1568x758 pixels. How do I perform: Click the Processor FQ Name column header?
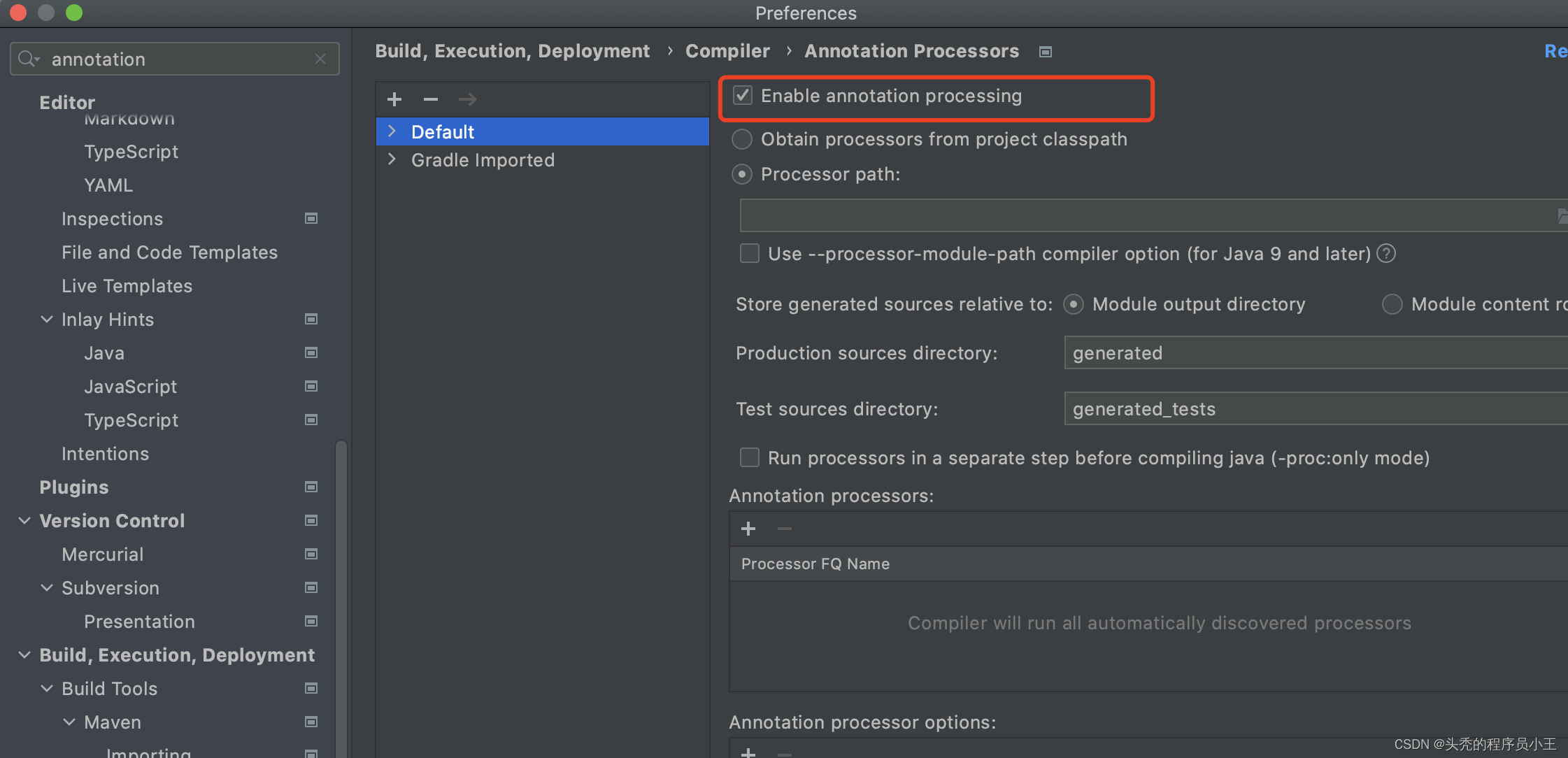(1148, 564)
